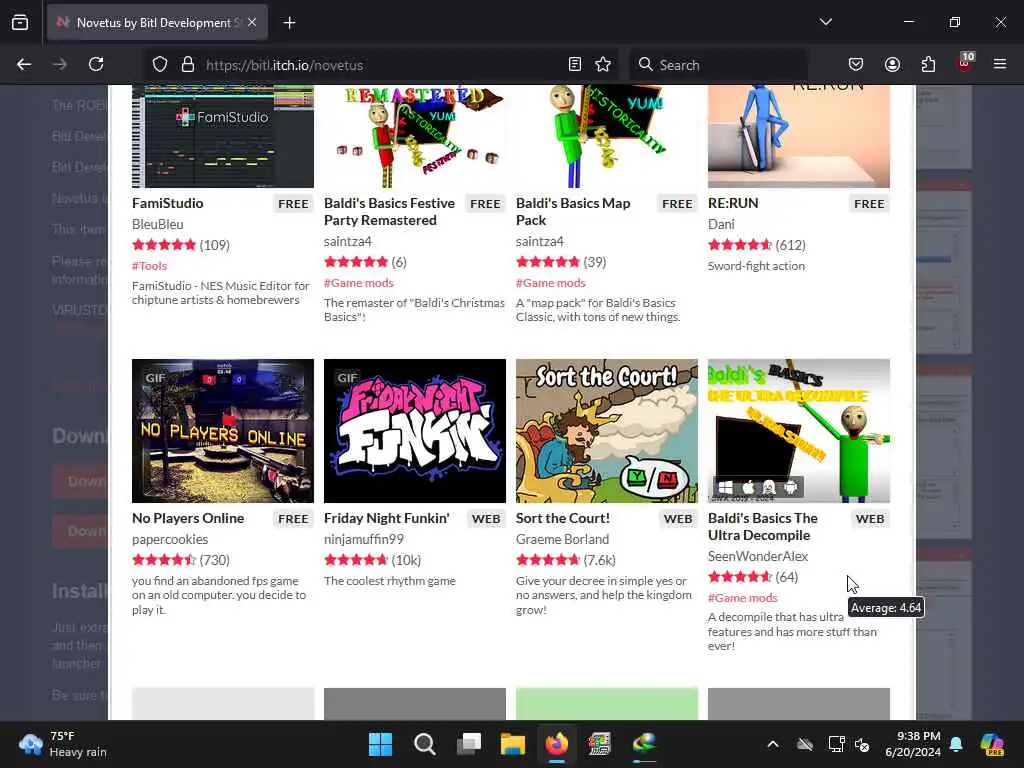Open Windows taskbar search
1024x768 pixels.
pos(424,744)
